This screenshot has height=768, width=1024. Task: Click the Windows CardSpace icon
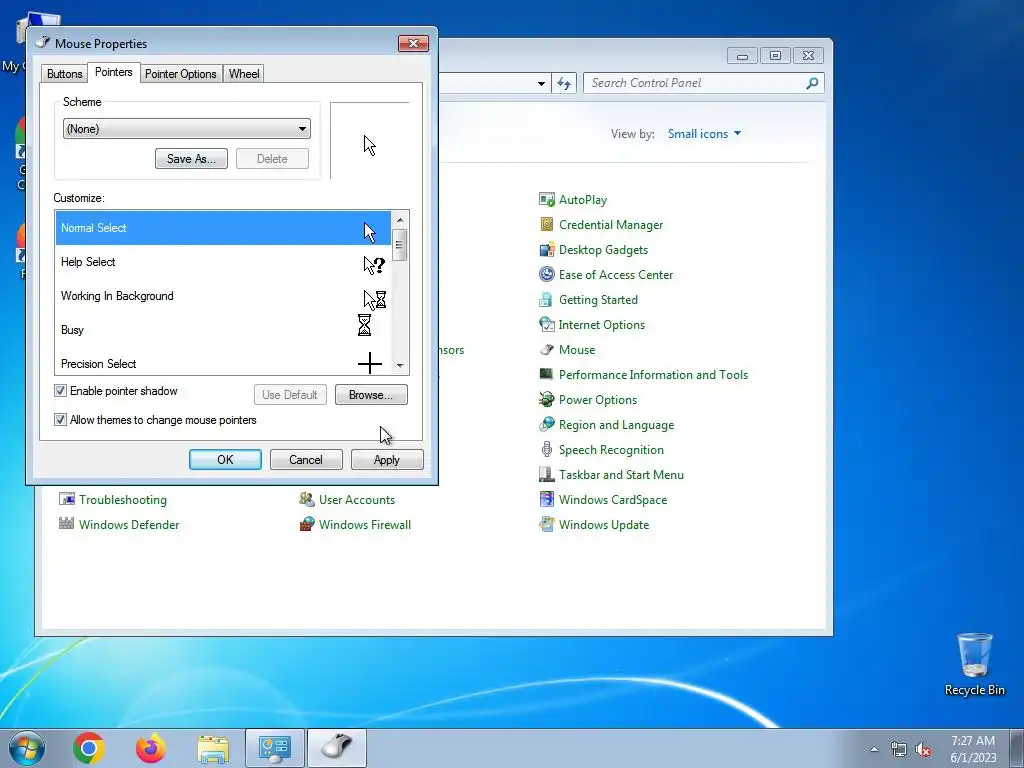coord(547,500)
